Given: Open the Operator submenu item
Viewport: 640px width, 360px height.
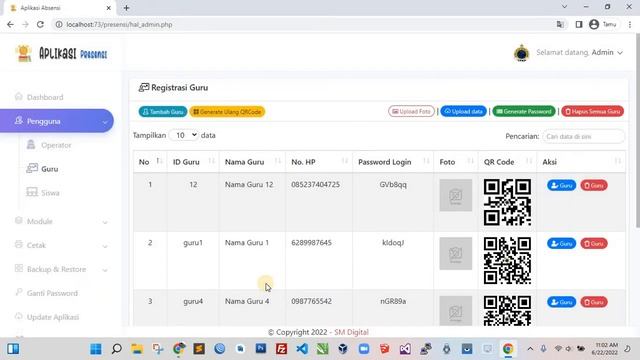Looking at the screenshot, I should tap(49, 145).
